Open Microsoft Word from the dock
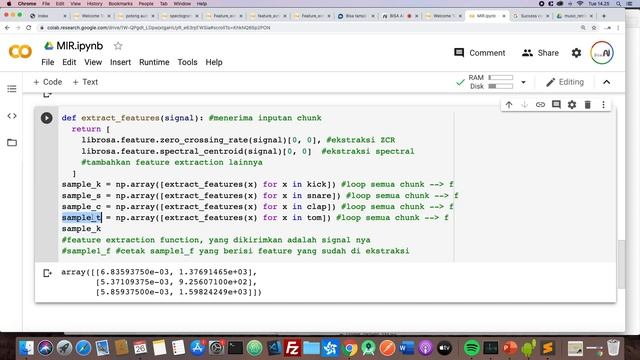 406,348
